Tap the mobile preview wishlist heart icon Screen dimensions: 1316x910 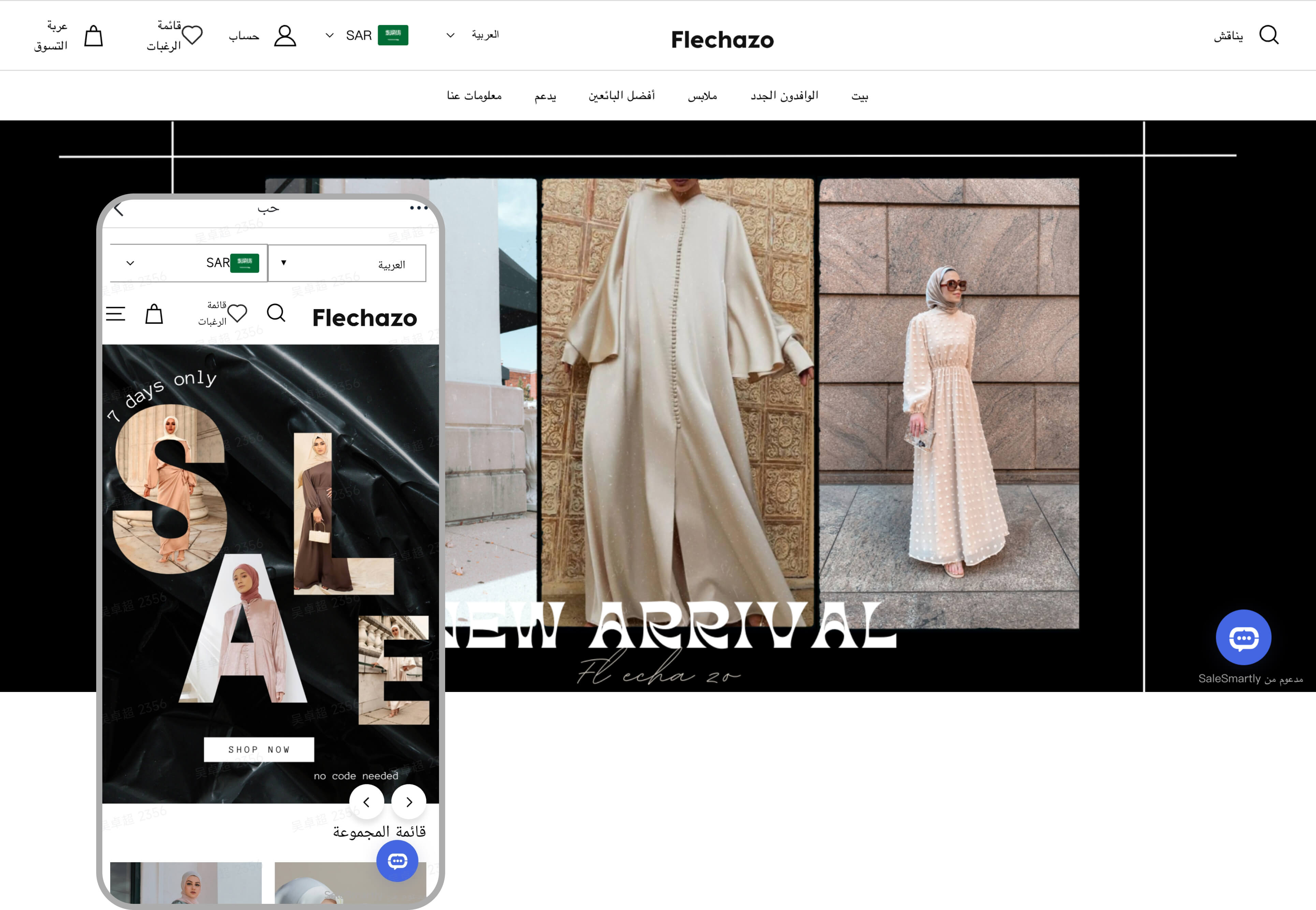point(237,313)
